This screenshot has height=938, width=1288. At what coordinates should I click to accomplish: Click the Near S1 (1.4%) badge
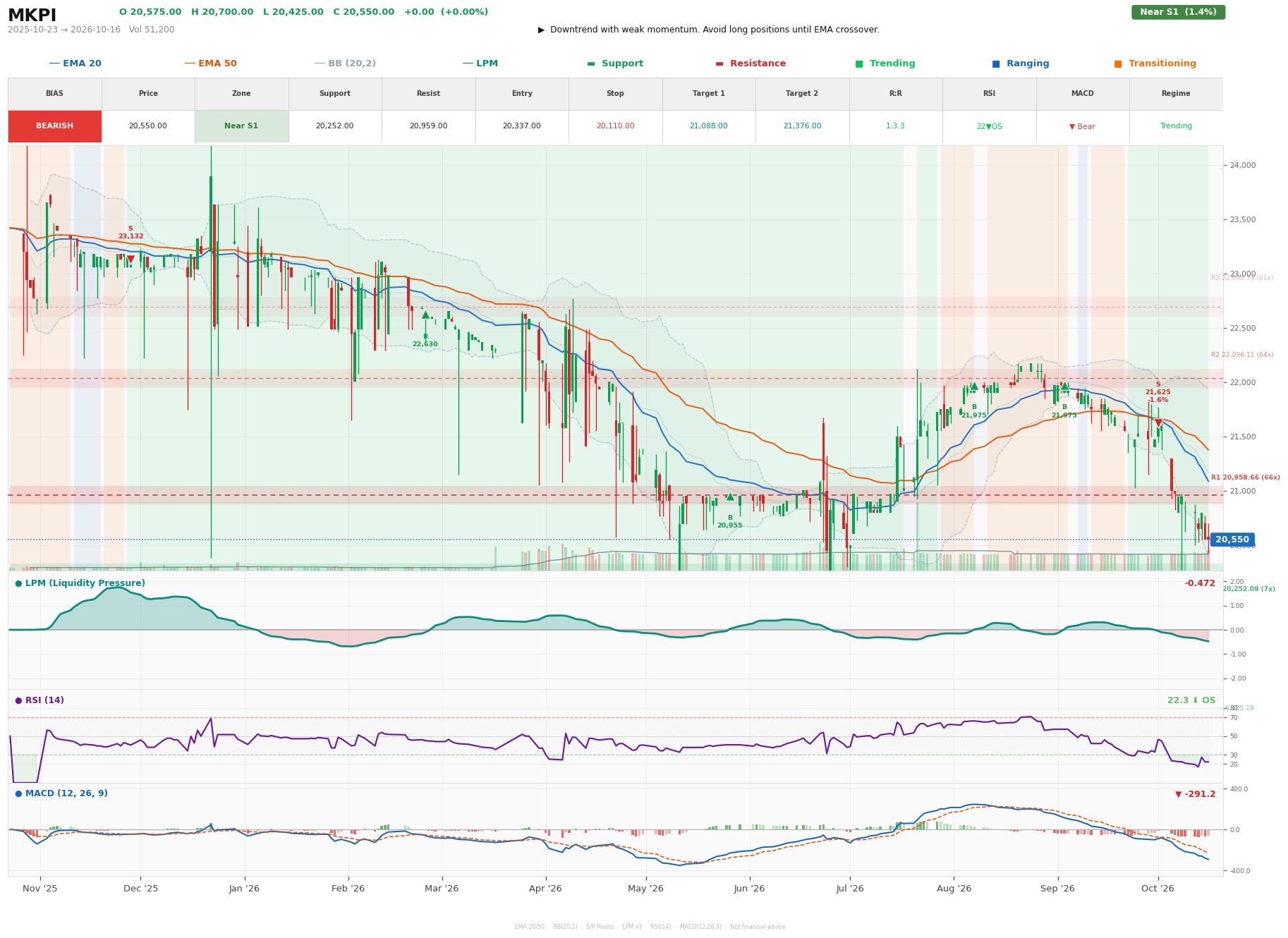(x=1178, y=12)
